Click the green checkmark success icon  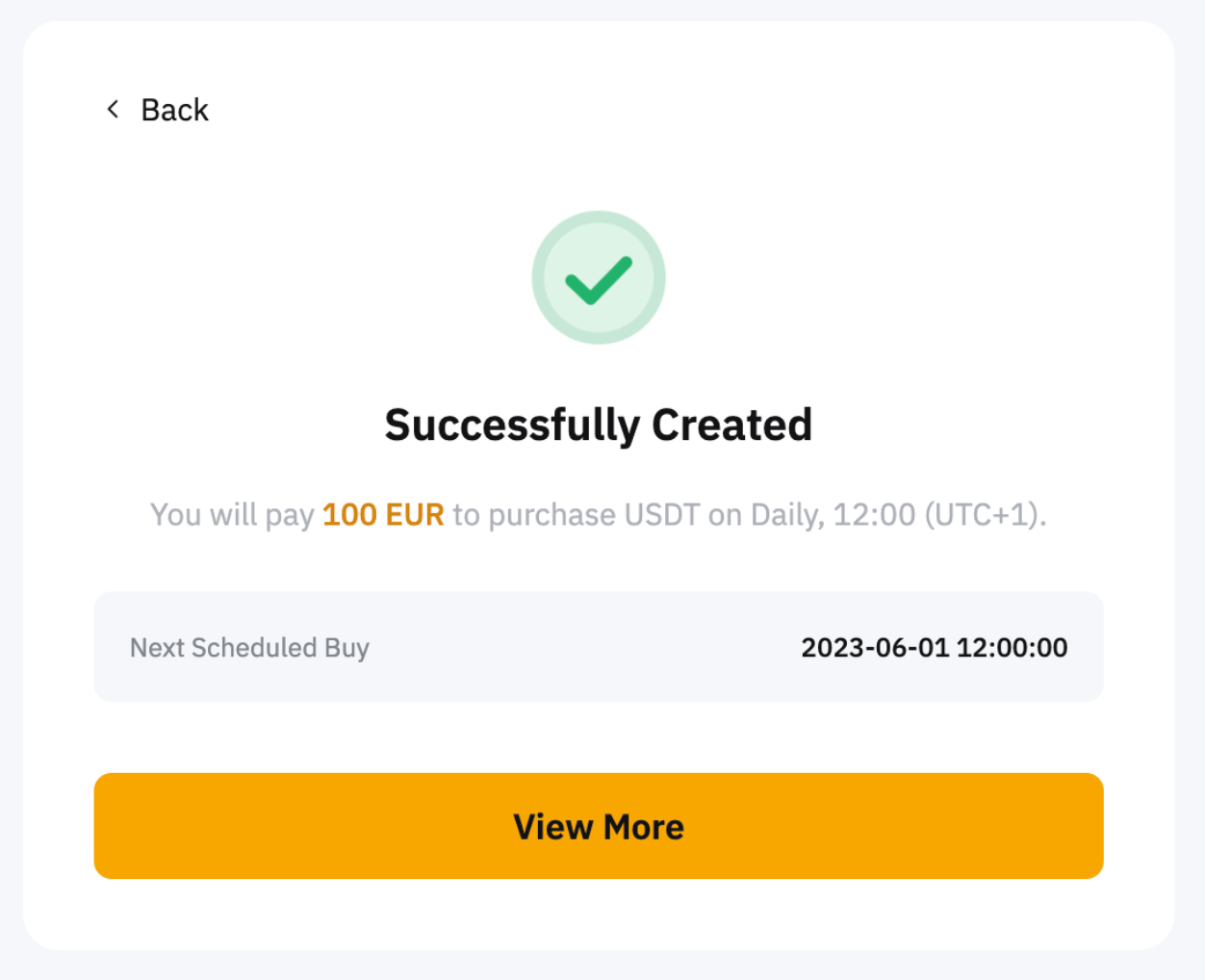tap(599, 278)
